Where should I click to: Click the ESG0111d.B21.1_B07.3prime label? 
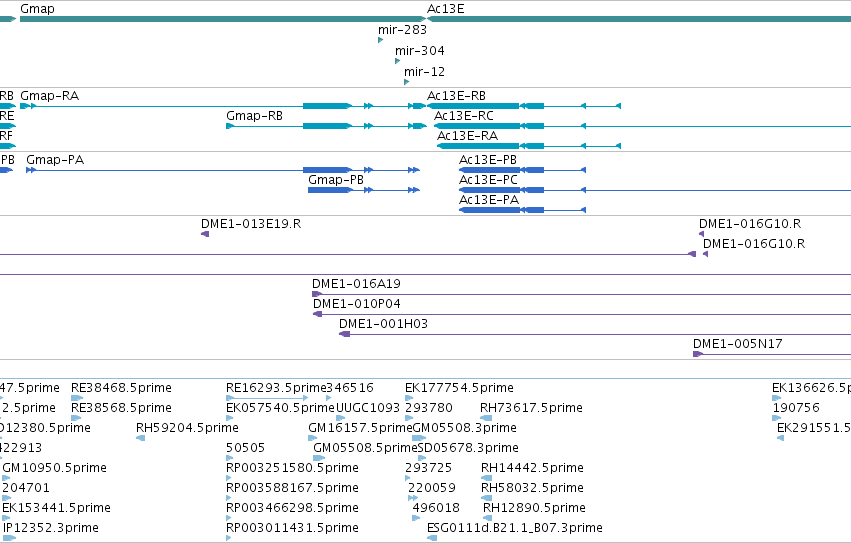tap(515, 528)
